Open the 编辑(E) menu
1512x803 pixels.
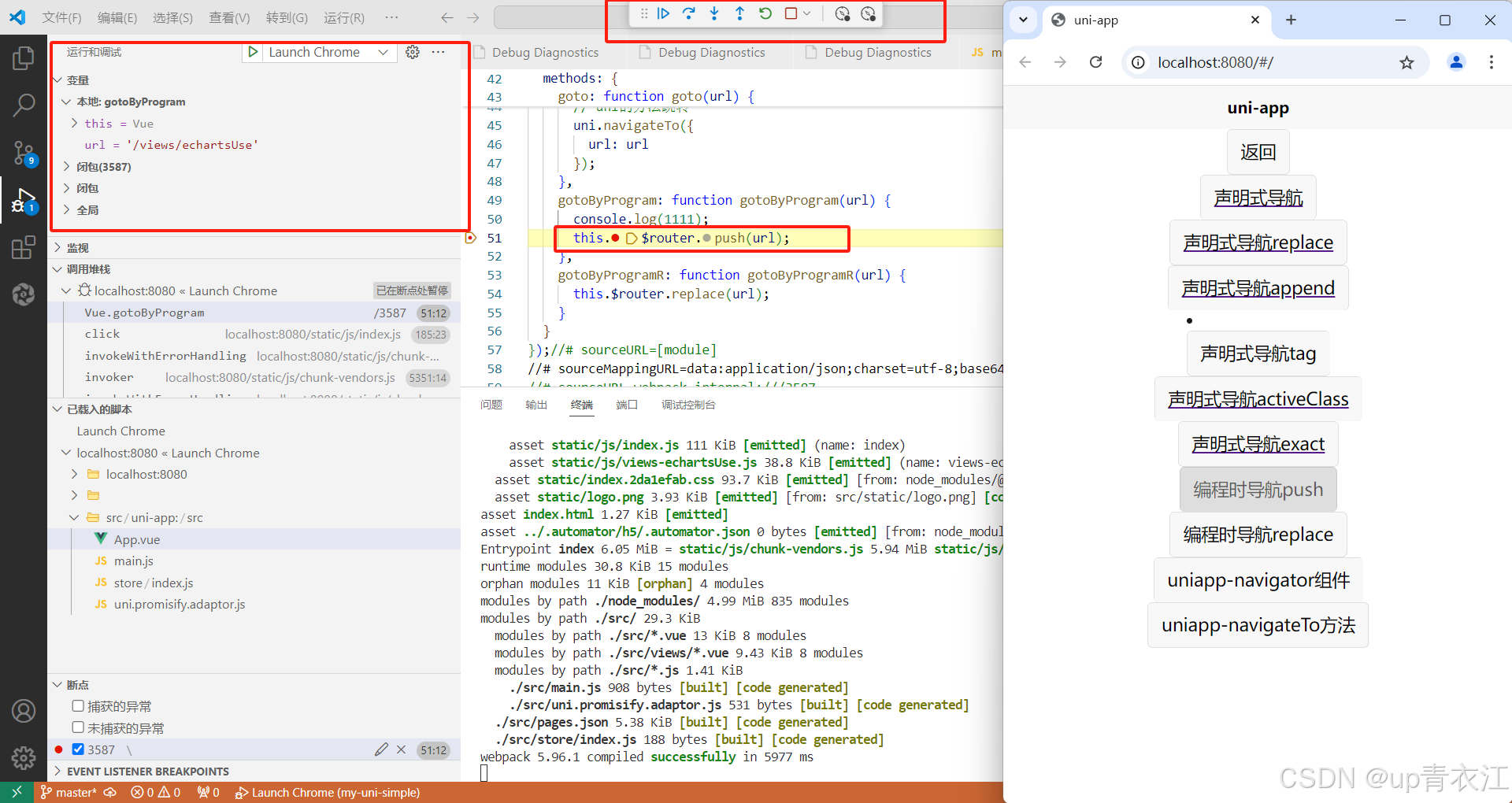coord(117,17)
